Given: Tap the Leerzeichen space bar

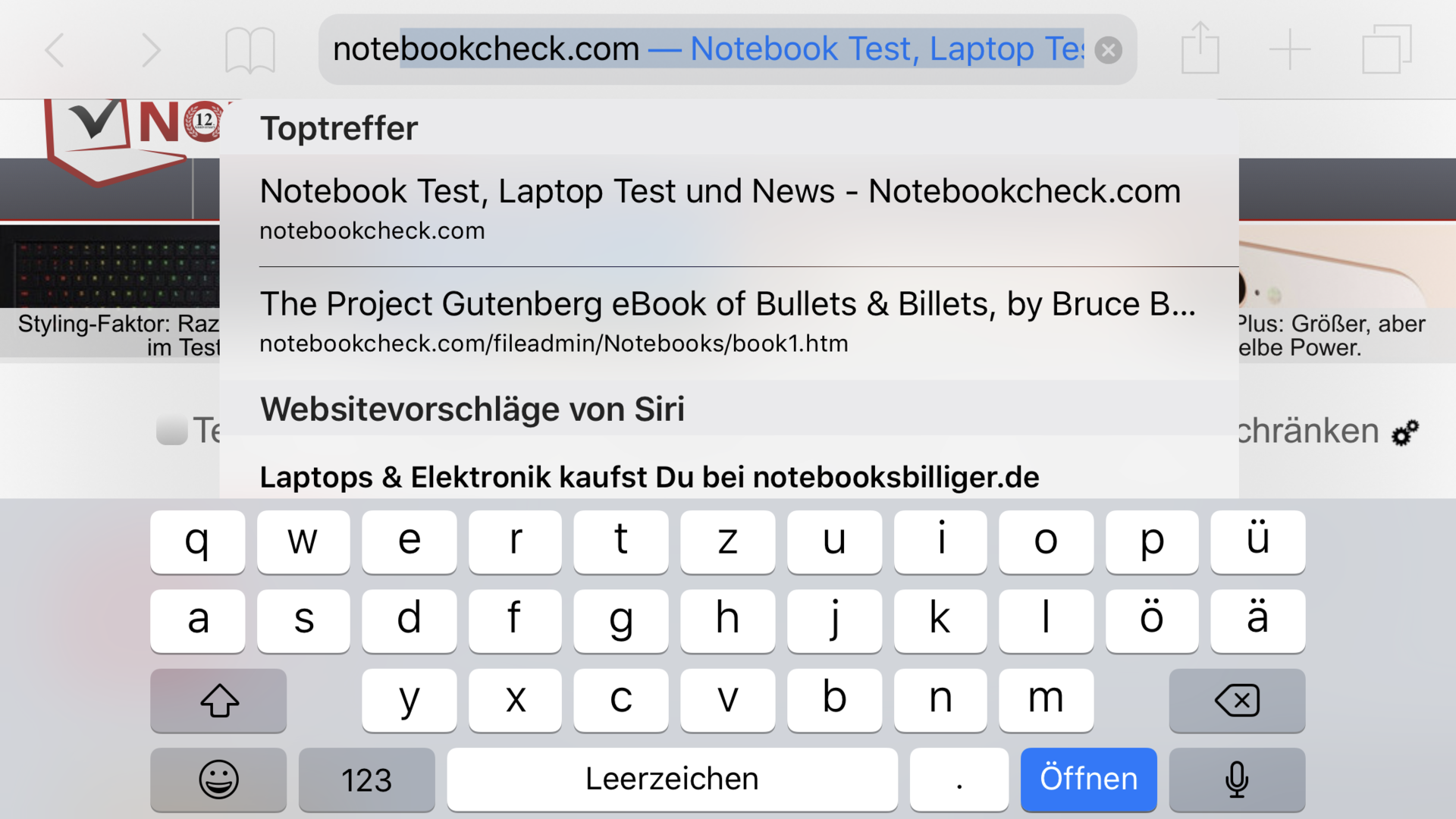Looking at the screenshot, I should tap(672, 779).
